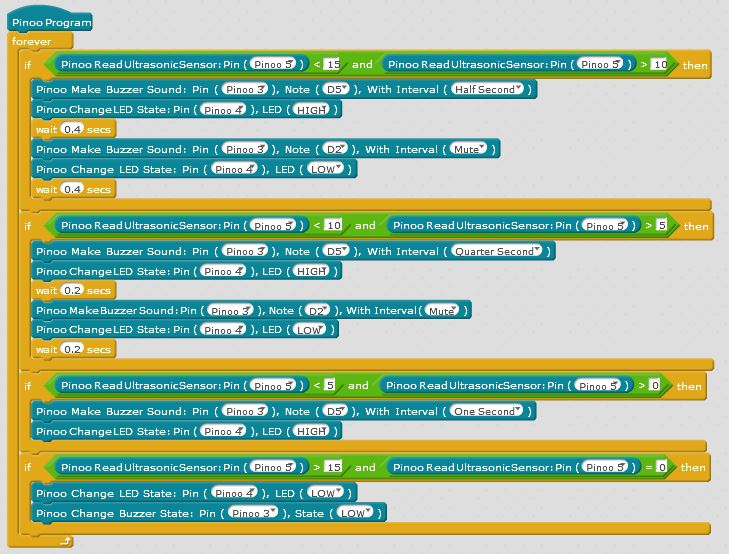The width and height of the screenshot is (729, 554).
Task: Open Pinoo 5 sensor pin dropdown beside '> 0'
Action: (597, 385)
